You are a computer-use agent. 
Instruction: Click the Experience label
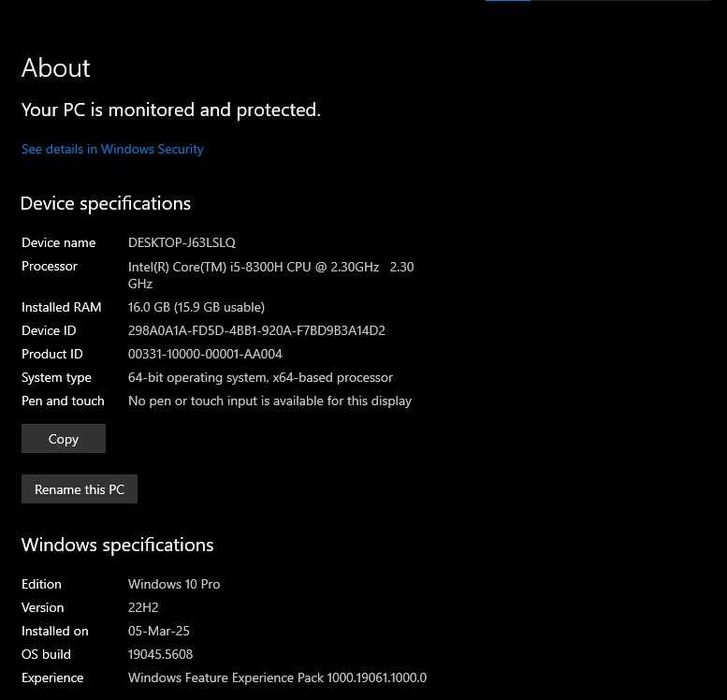point(52,678)
